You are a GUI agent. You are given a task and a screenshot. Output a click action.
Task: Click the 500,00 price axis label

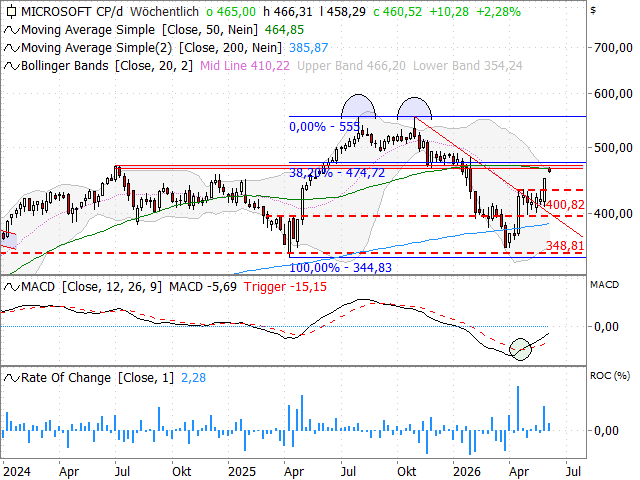tap(613, 147)
